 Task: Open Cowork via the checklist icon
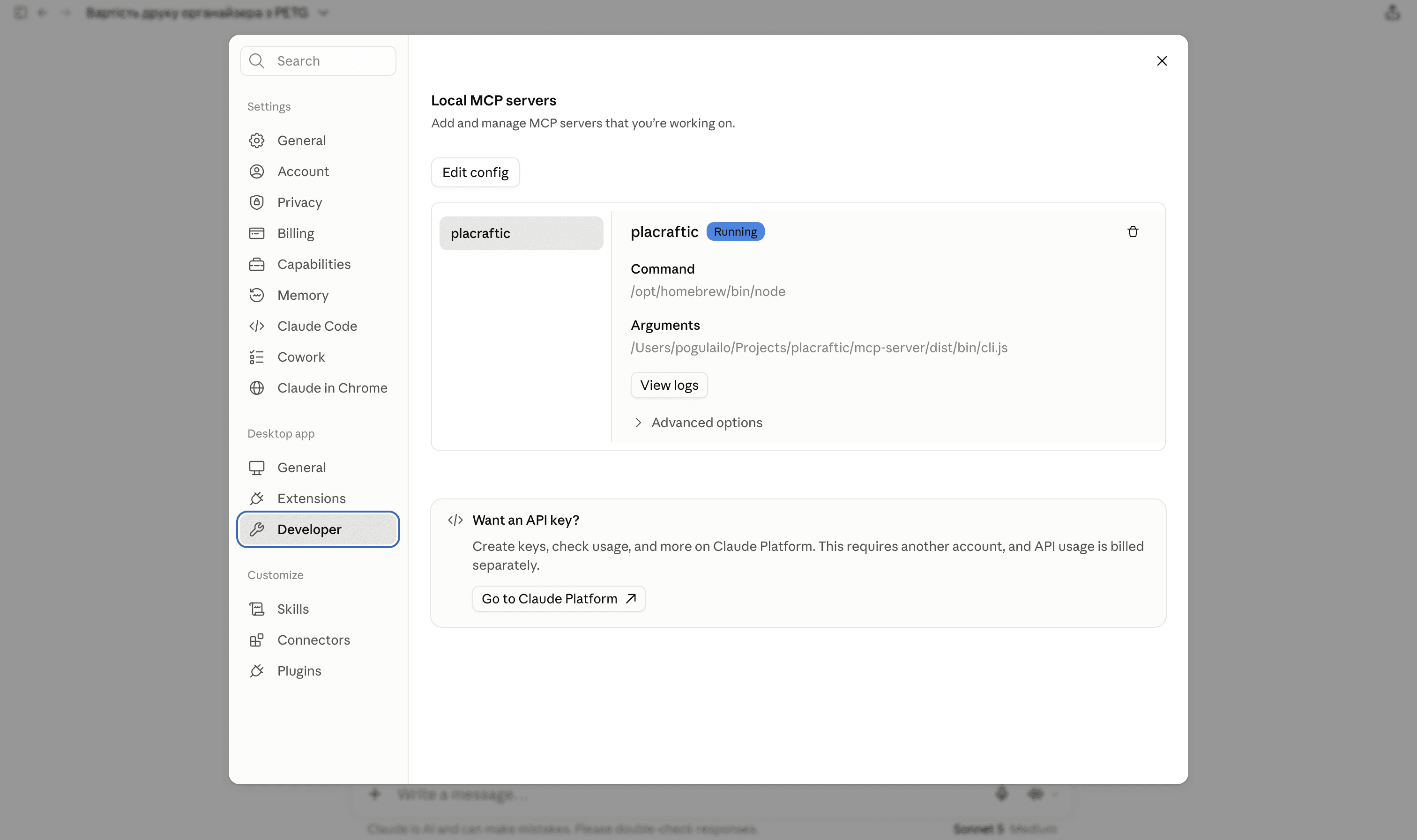(x=256, y=357)
